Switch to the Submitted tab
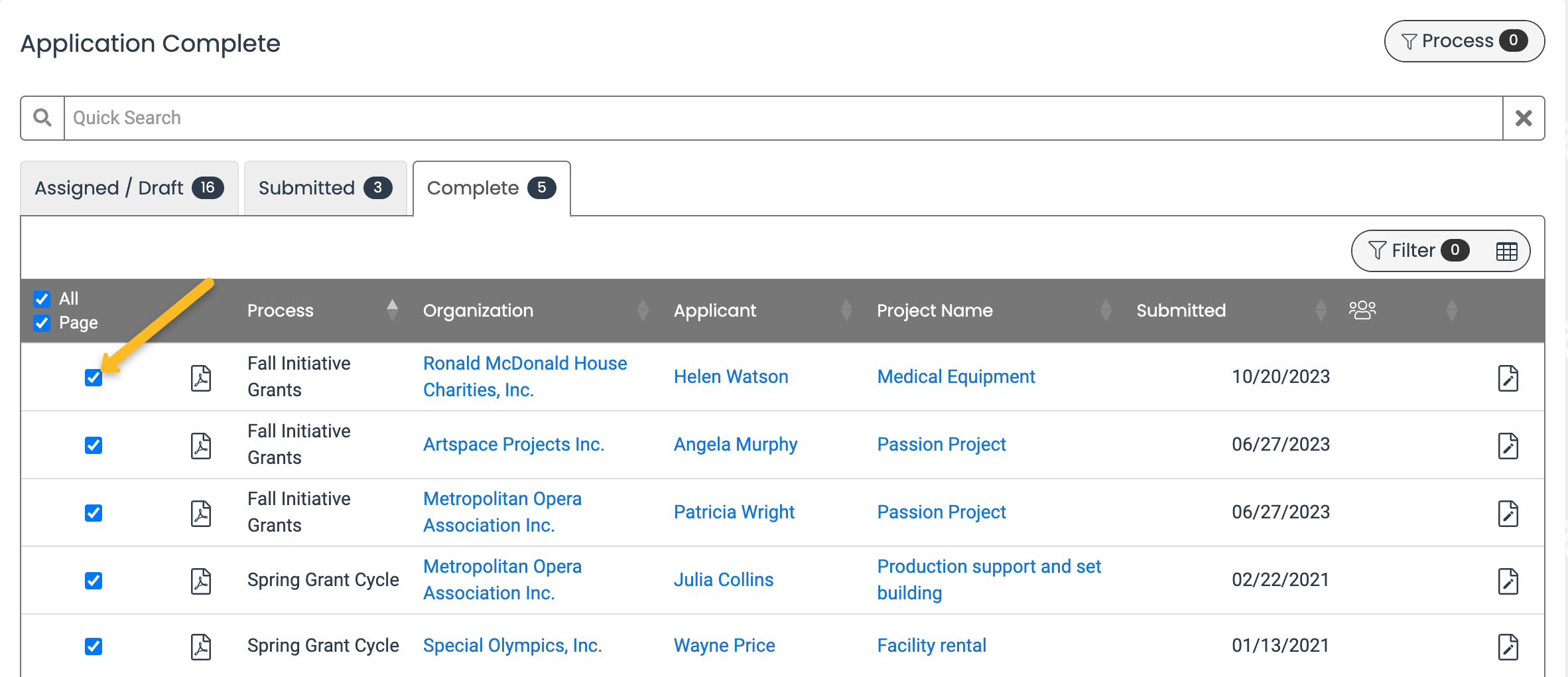Viewport: 1568px width, 677px height. click(x=324, y=188)
